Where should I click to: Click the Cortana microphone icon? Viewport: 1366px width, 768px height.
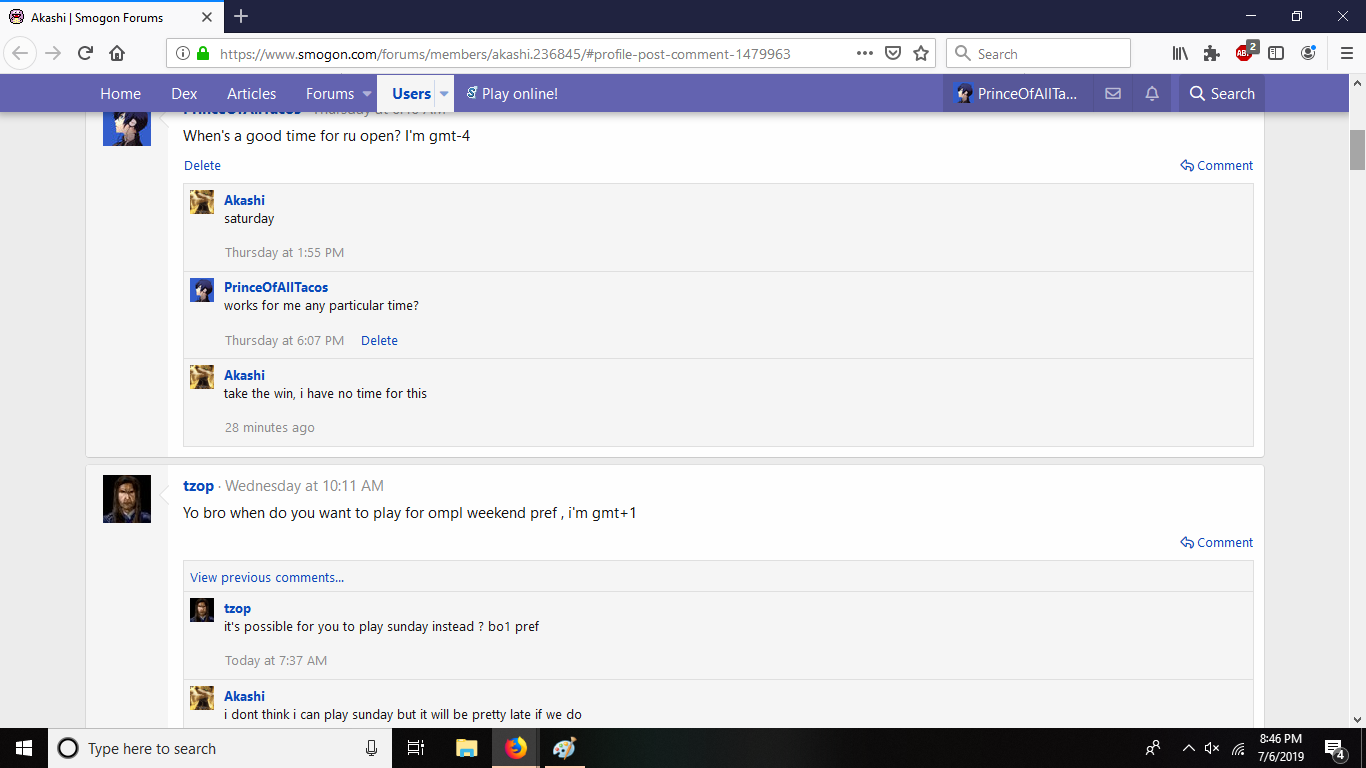(372, 748)
